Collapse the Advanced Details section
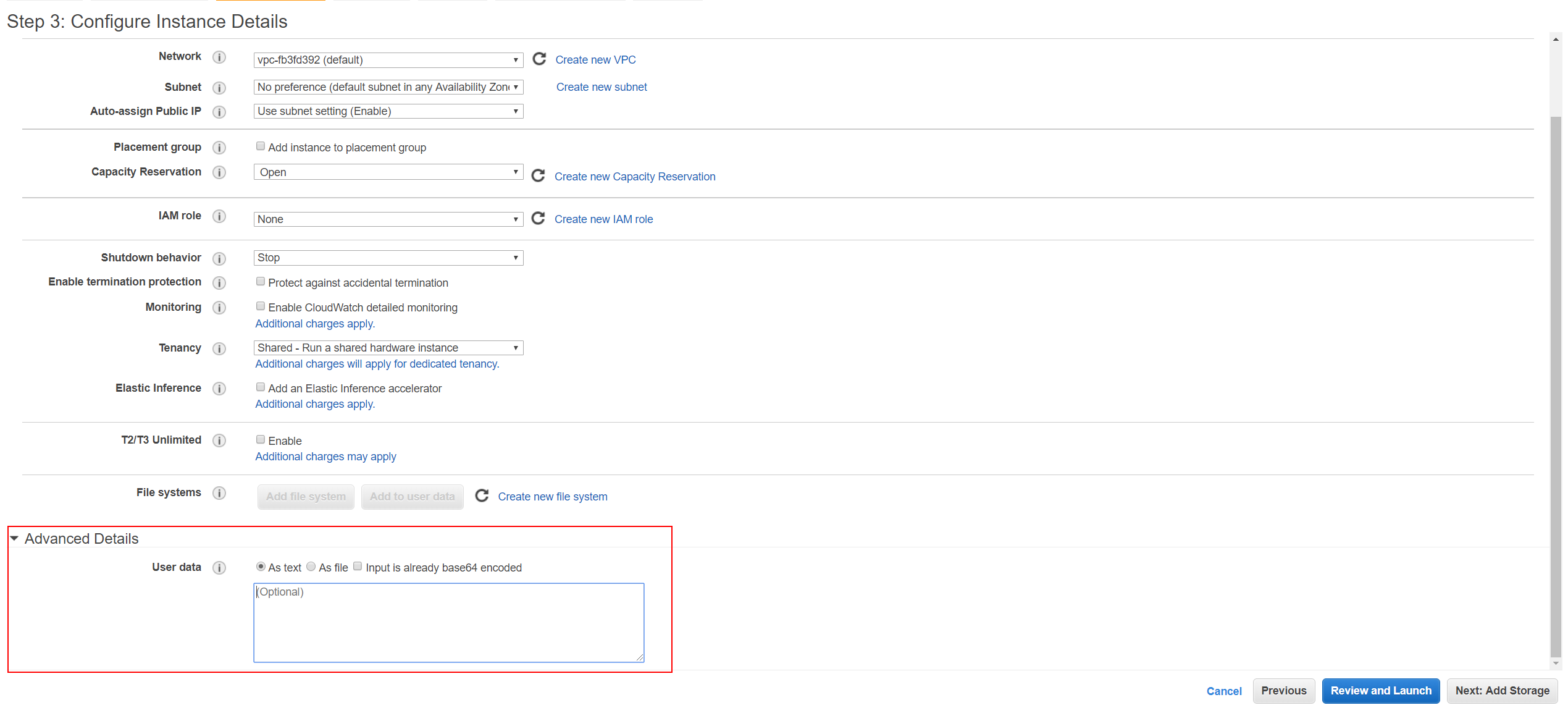Image resolution: width=1568 pixels, height=713 pixels. coord(14,539)
